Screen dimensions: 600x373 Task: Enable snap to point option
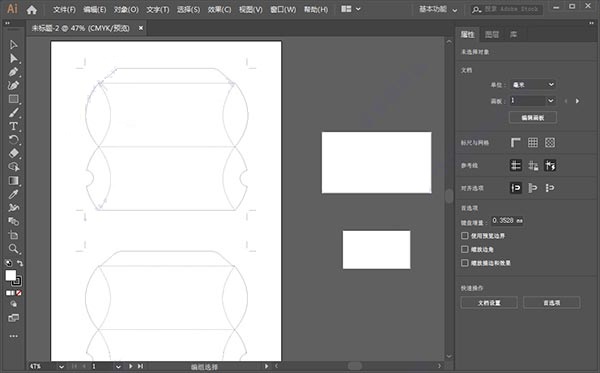pyautogui.click(x=515, y=188)
